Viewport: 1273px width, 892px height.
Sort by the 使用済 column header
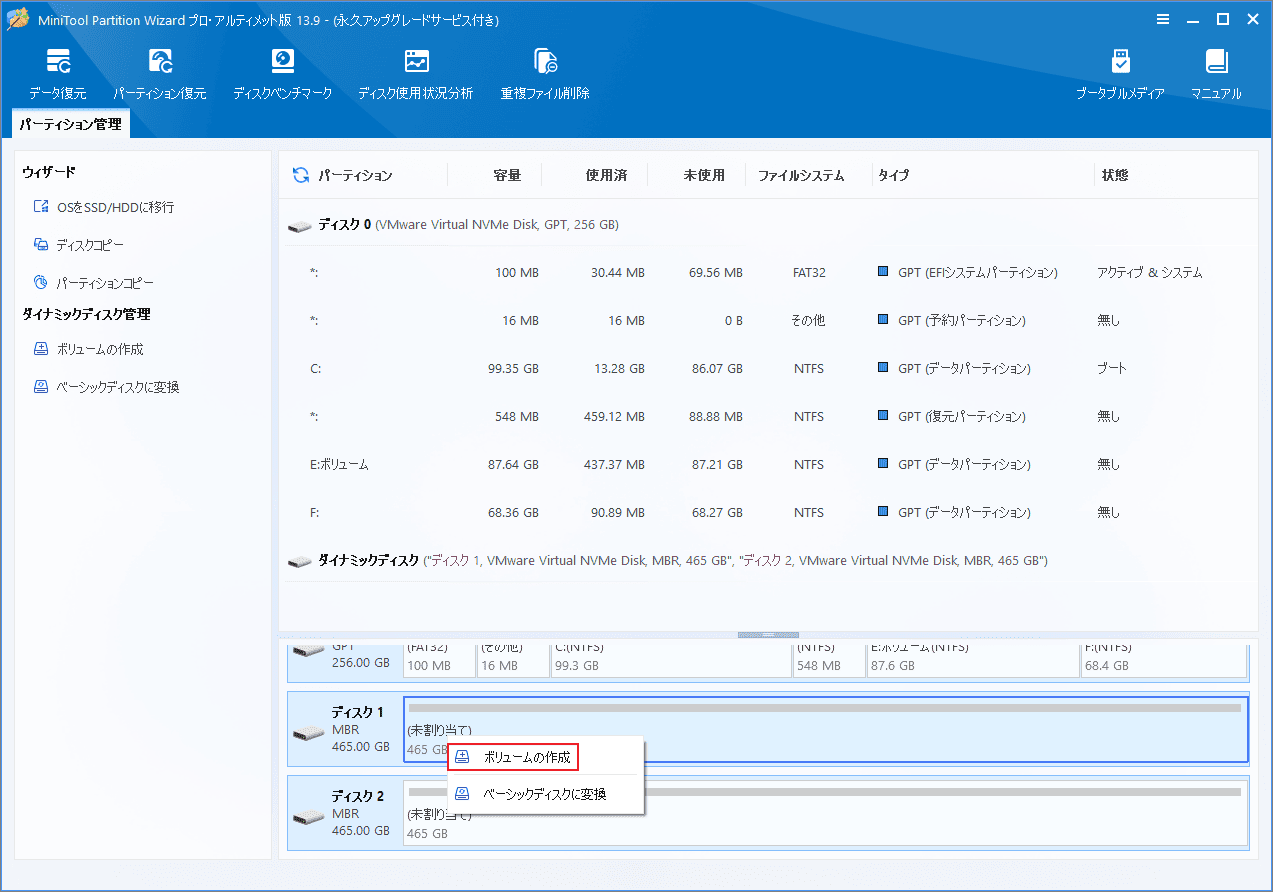[606, 175]
